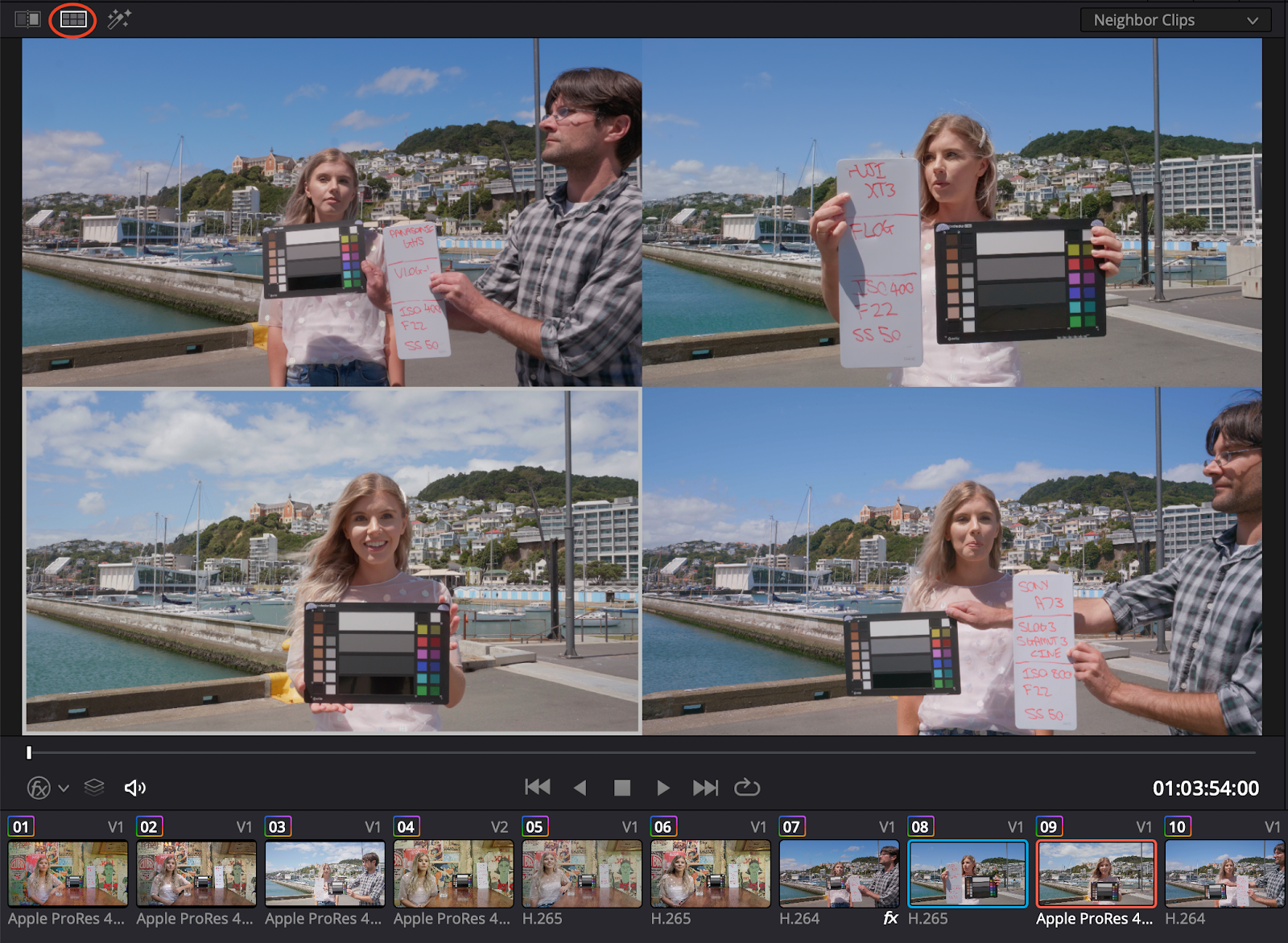Jump to last frame button

coord(705,788)
